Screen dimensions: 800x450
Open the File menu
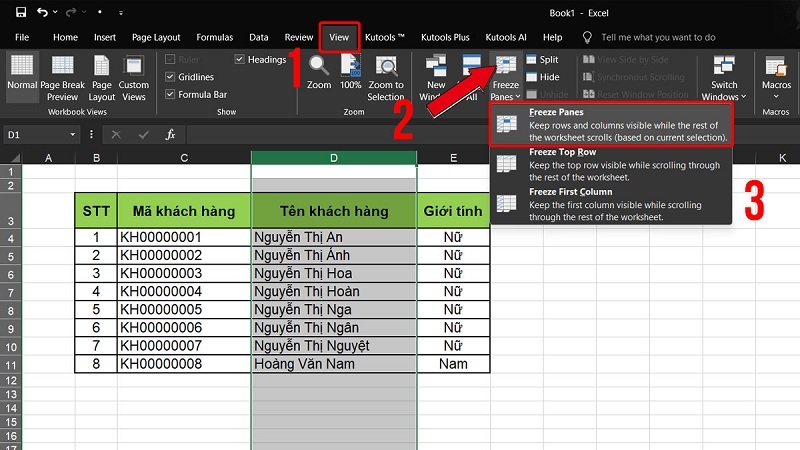[x=22, y=37]
